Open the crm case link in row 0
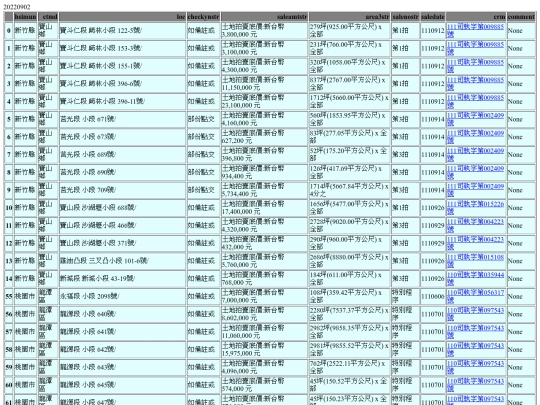Viewport: 540px width, 405px height. pyautogui.click(x=475, y=30)
